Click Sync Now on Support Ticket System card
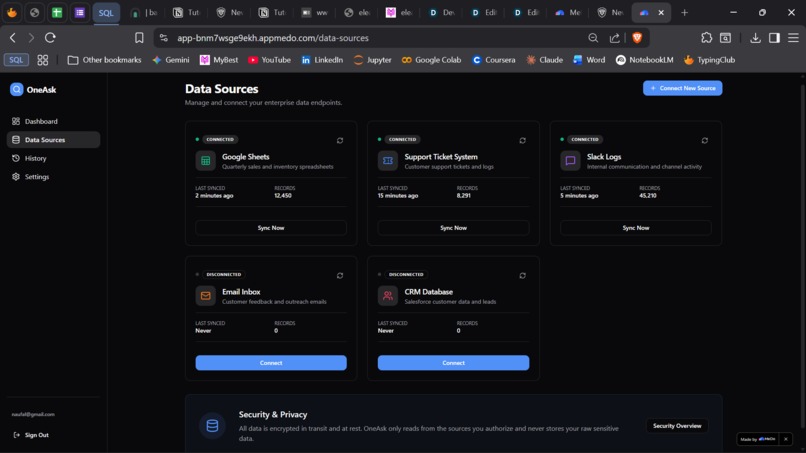 point(453,228)
